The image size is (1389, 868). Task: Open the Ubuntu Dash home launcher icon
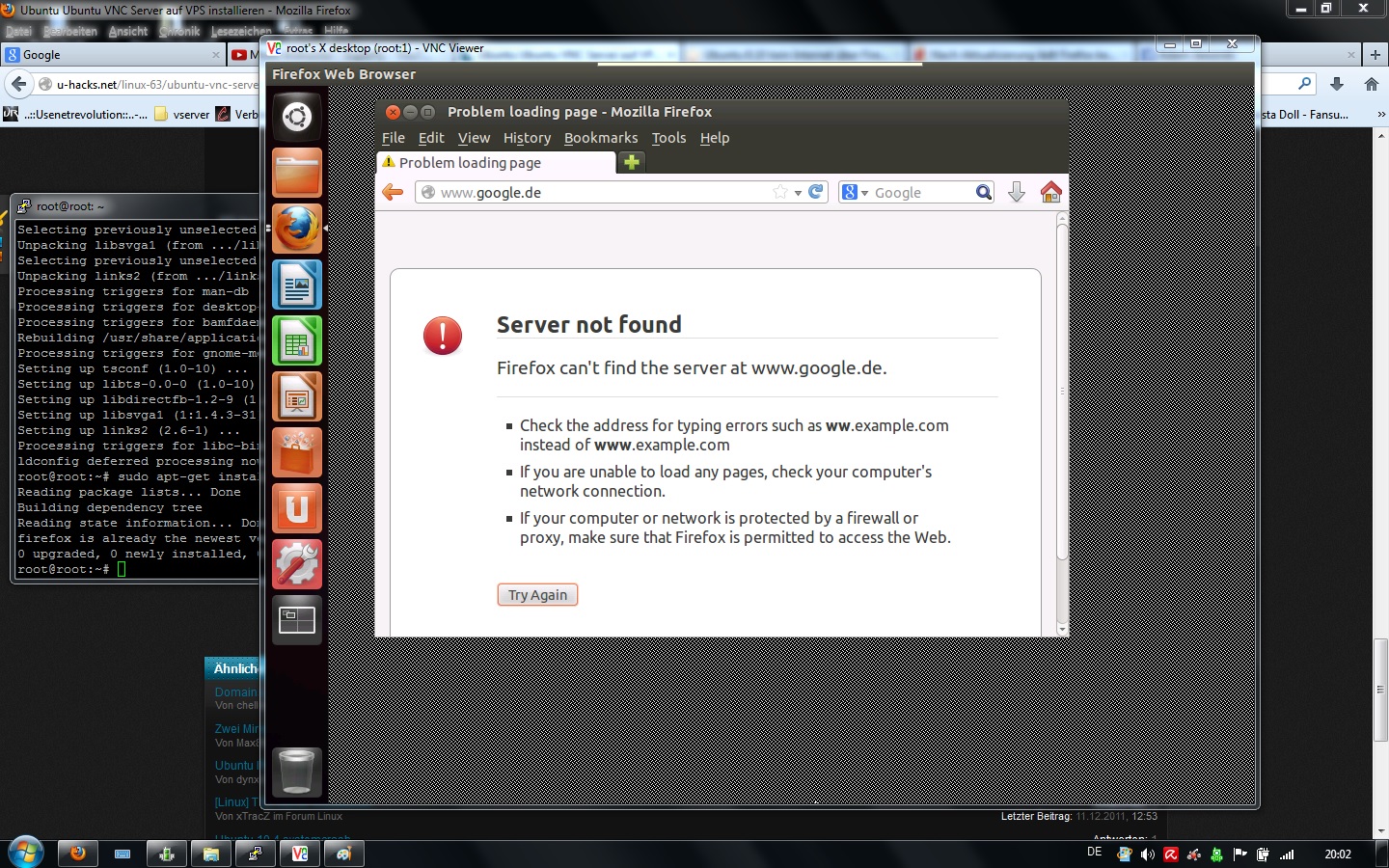pyautogui.click(x=296, y=117)
